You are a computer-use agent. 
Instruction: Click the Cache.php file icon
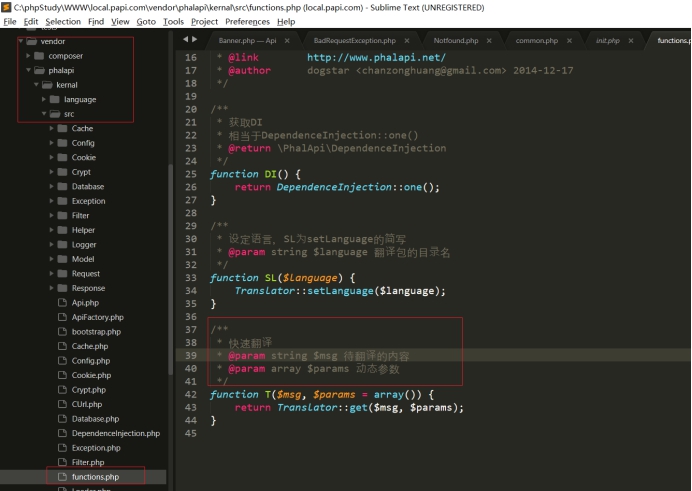(62, 346)
